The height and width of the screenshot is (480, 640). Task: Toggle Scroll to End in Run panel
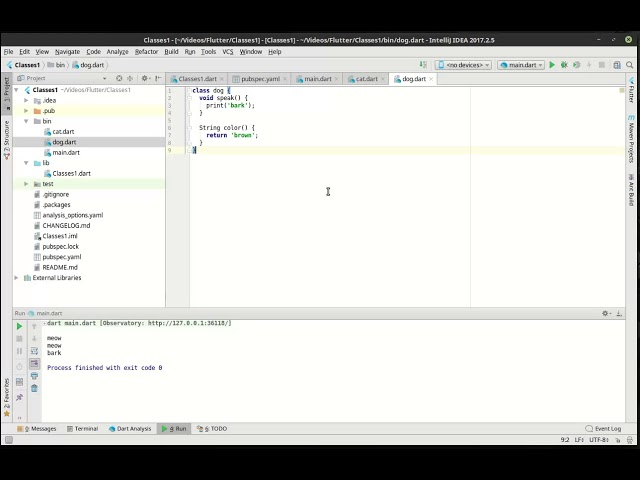[x=34, y=363]
